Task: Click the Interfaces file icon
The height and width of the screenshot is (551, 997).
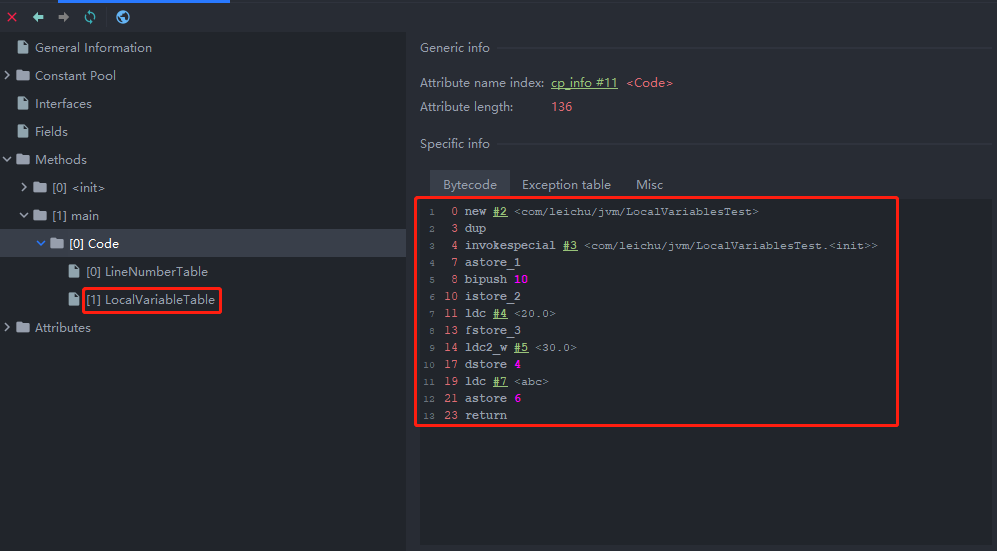Action: [x=23, y=104]
